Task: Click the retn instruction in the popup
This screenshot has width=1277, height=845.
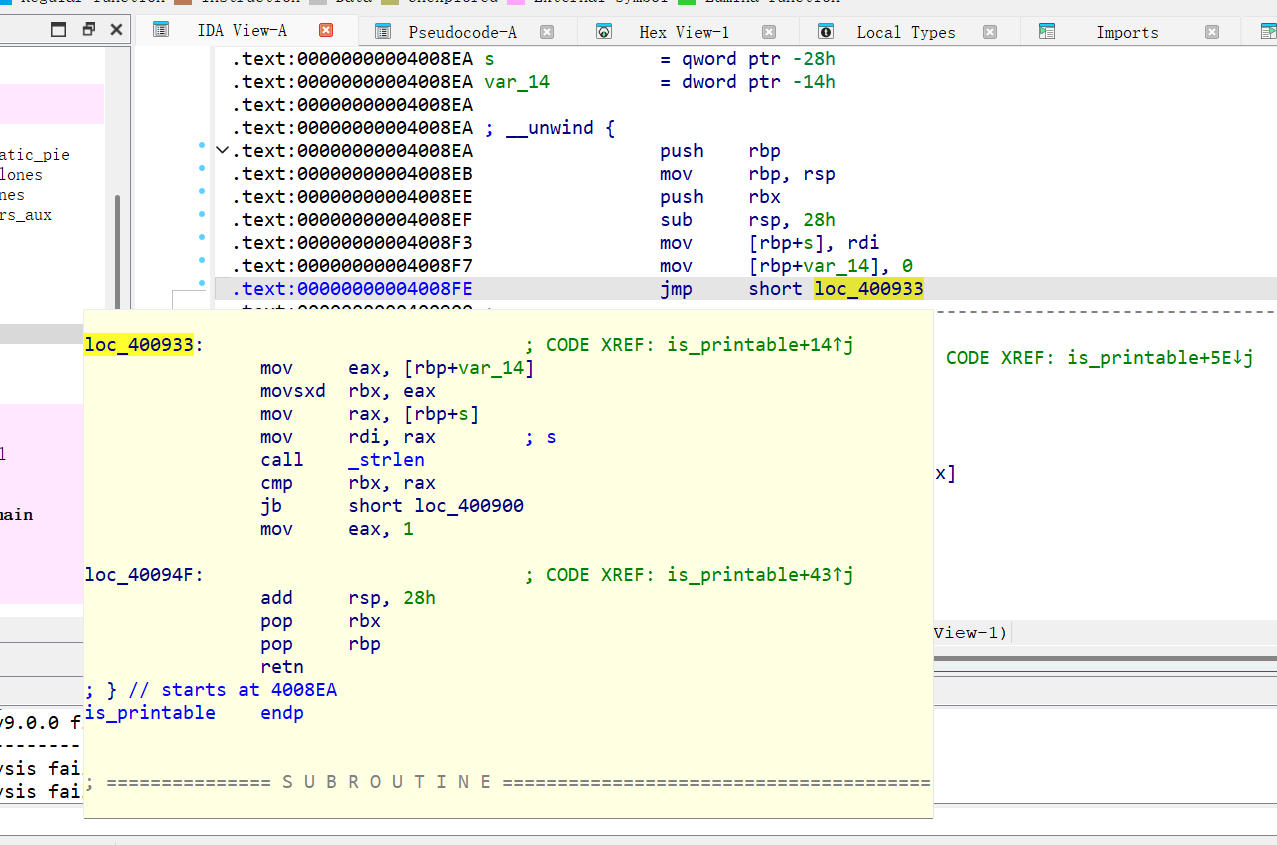Action: click(282, 667)
